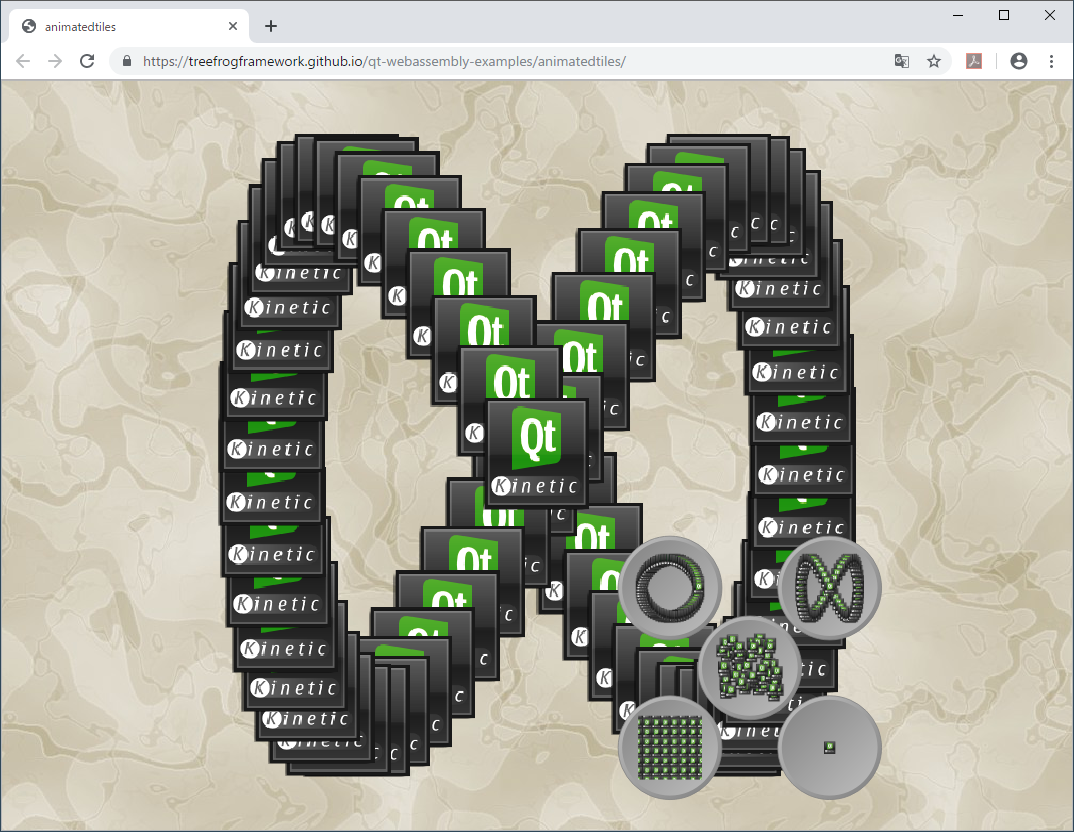This screenshot has height=832, width=1074.
Task: Open the Adobe Acrobat extension icon
Action: point(974,61)
